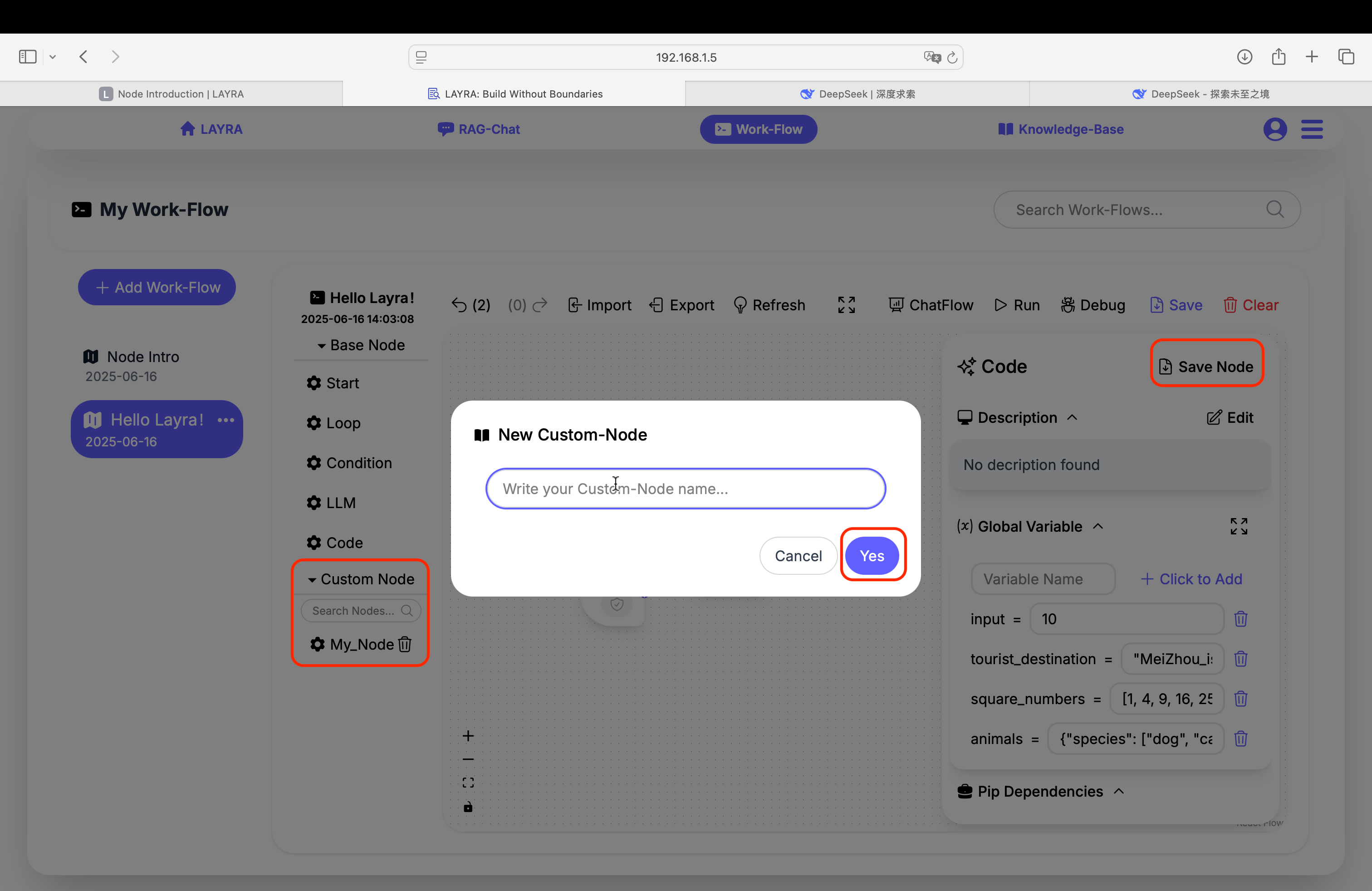Focus the Variable Name field
Screen dimensions: 1372x891
1043,579
